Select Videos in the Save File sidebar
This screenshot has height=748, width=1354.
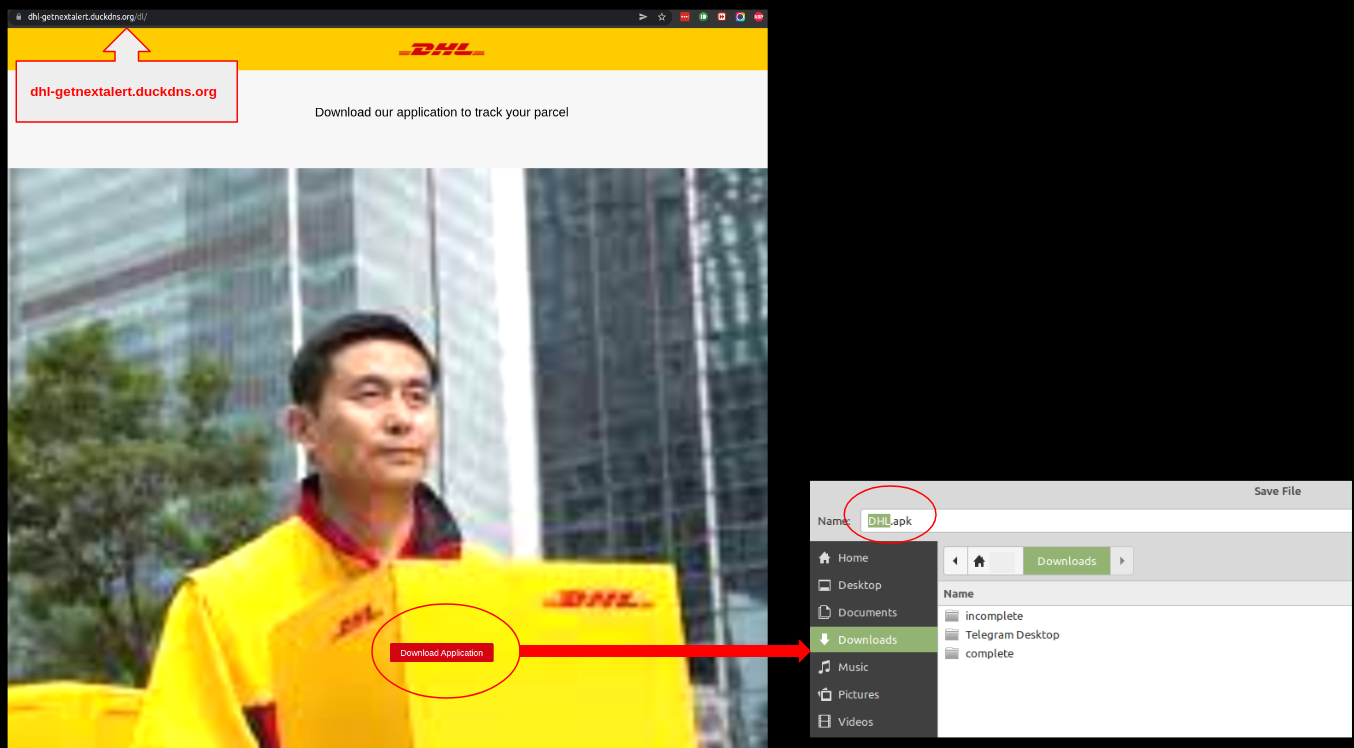(874, 722)
